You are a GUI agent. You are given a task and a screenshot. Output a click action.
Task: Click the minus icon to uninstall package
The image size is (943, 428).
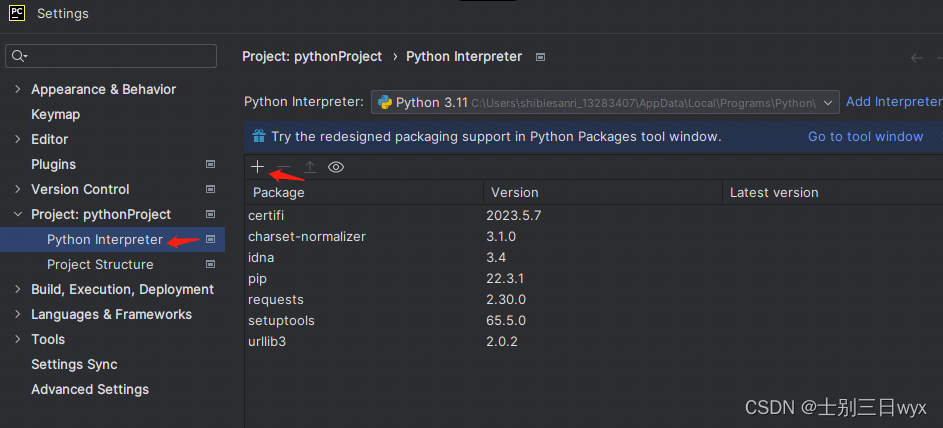pos(283,167)
